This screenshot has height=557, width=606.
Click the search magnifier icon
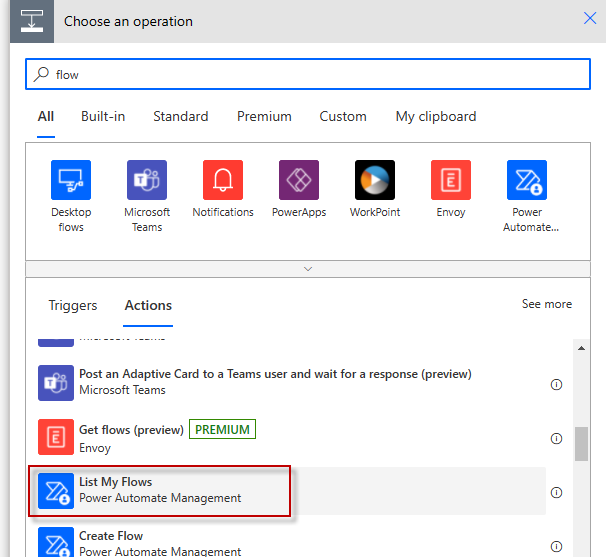coord(41,74)
